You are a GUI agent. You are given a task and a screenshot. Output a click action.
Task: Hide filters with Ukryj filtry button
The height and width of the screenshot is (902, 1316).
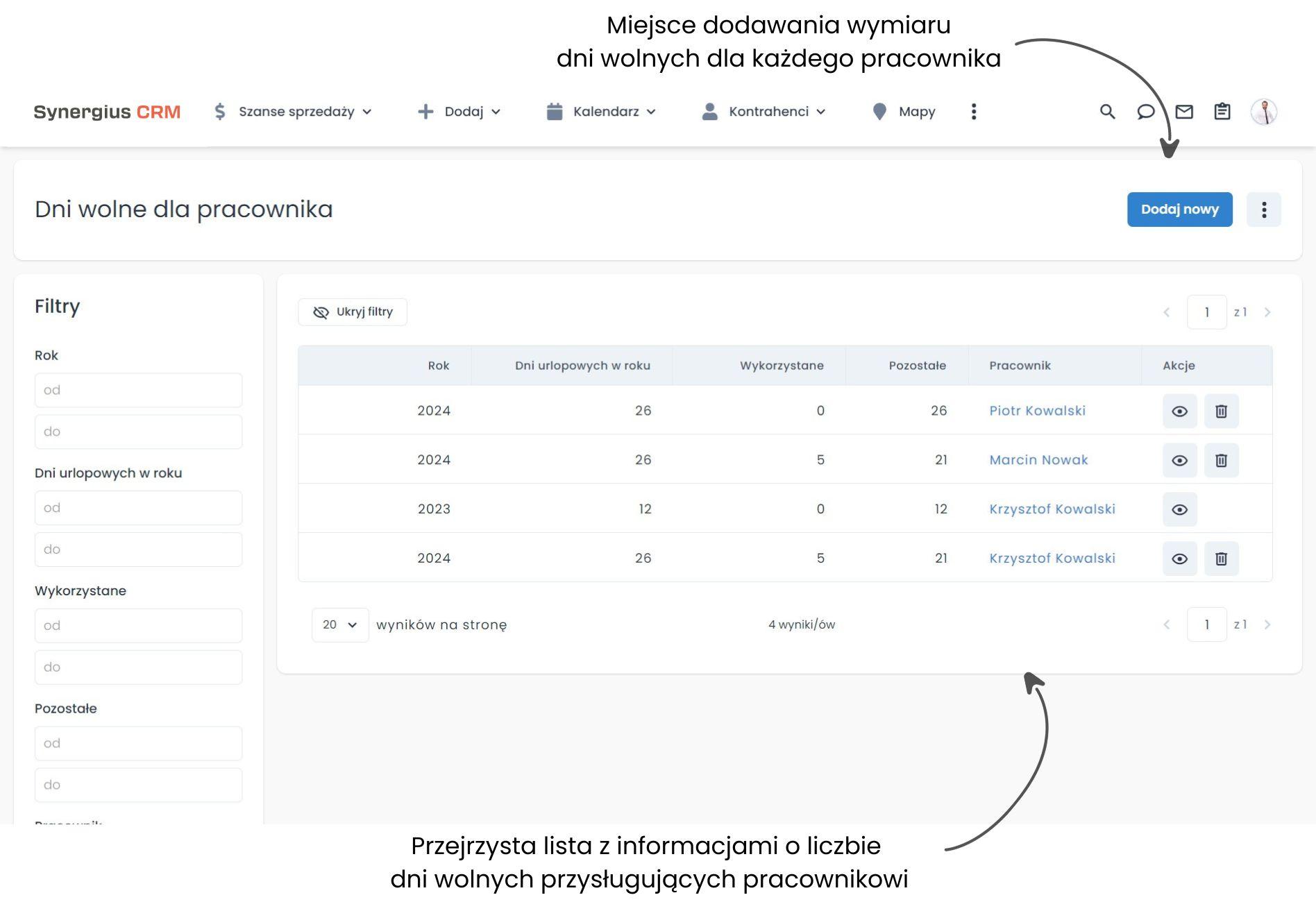353,312
